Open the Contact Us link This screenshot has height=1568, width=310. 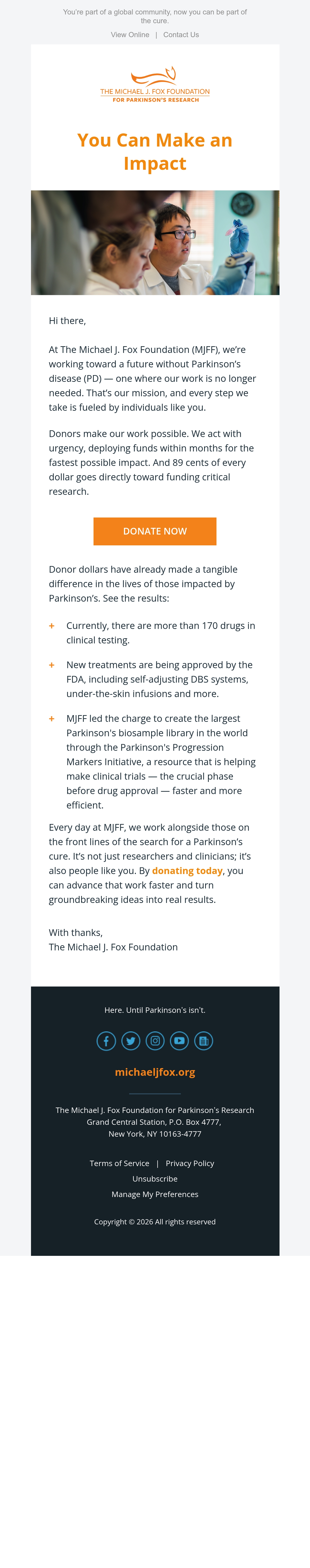click(x=181, y=35)
